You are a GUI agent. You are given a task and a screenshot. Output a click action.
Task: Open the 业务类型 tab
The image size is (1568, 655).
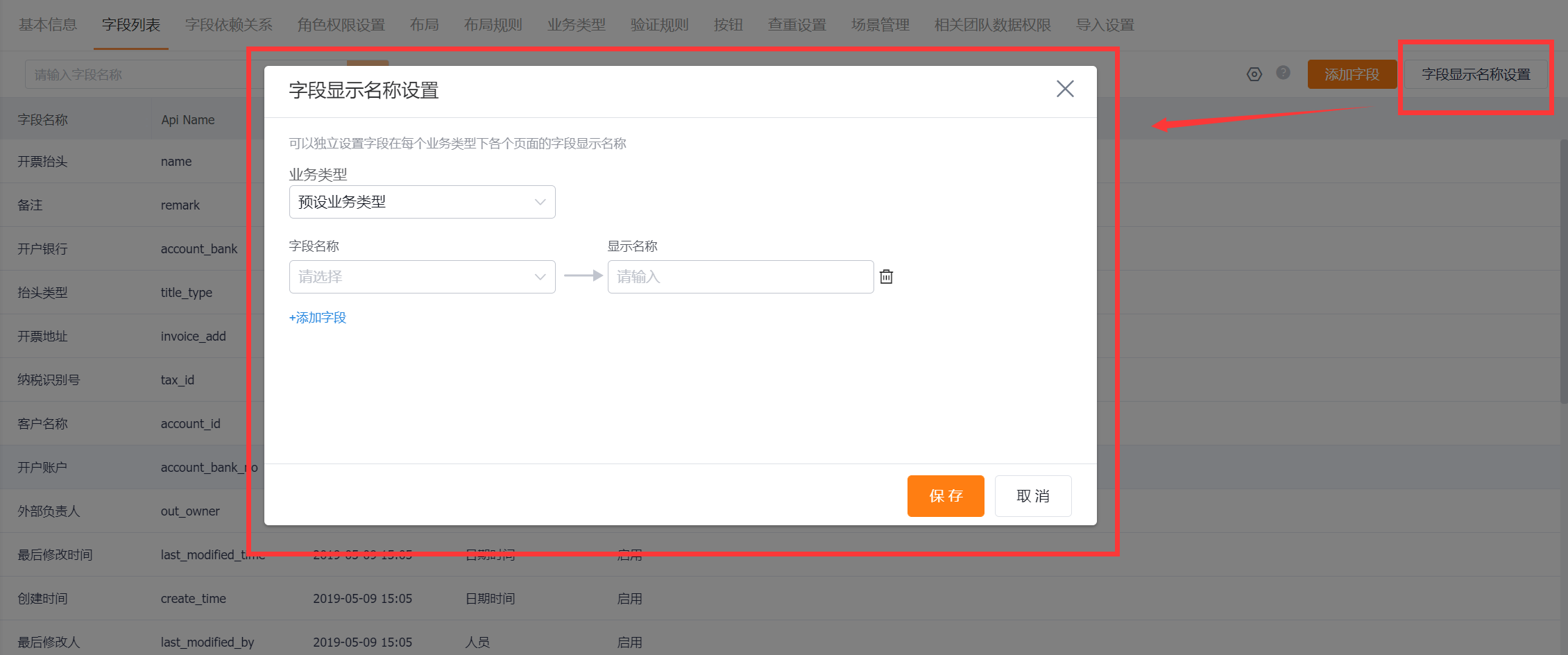(x=577, y=25)
